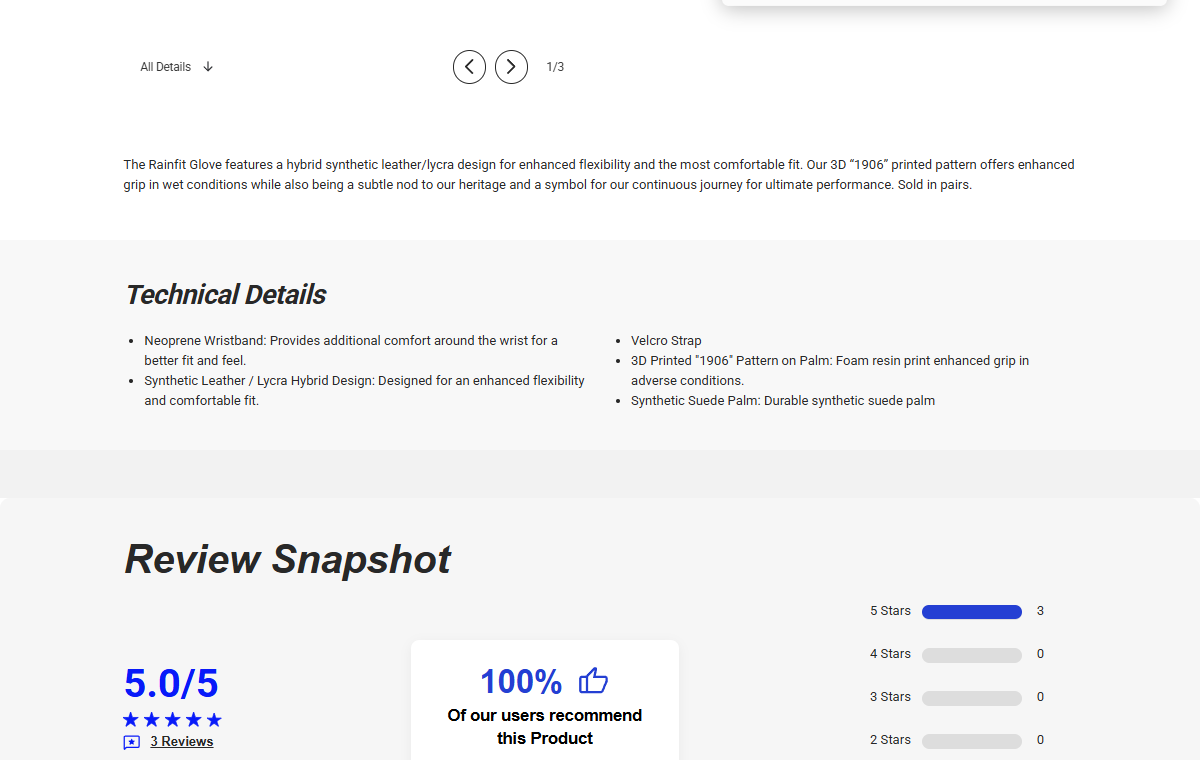The width and height of the screenshot is (1200, 760).
Task: Select the 2 Stars rating bar
Action: [972, 741]
